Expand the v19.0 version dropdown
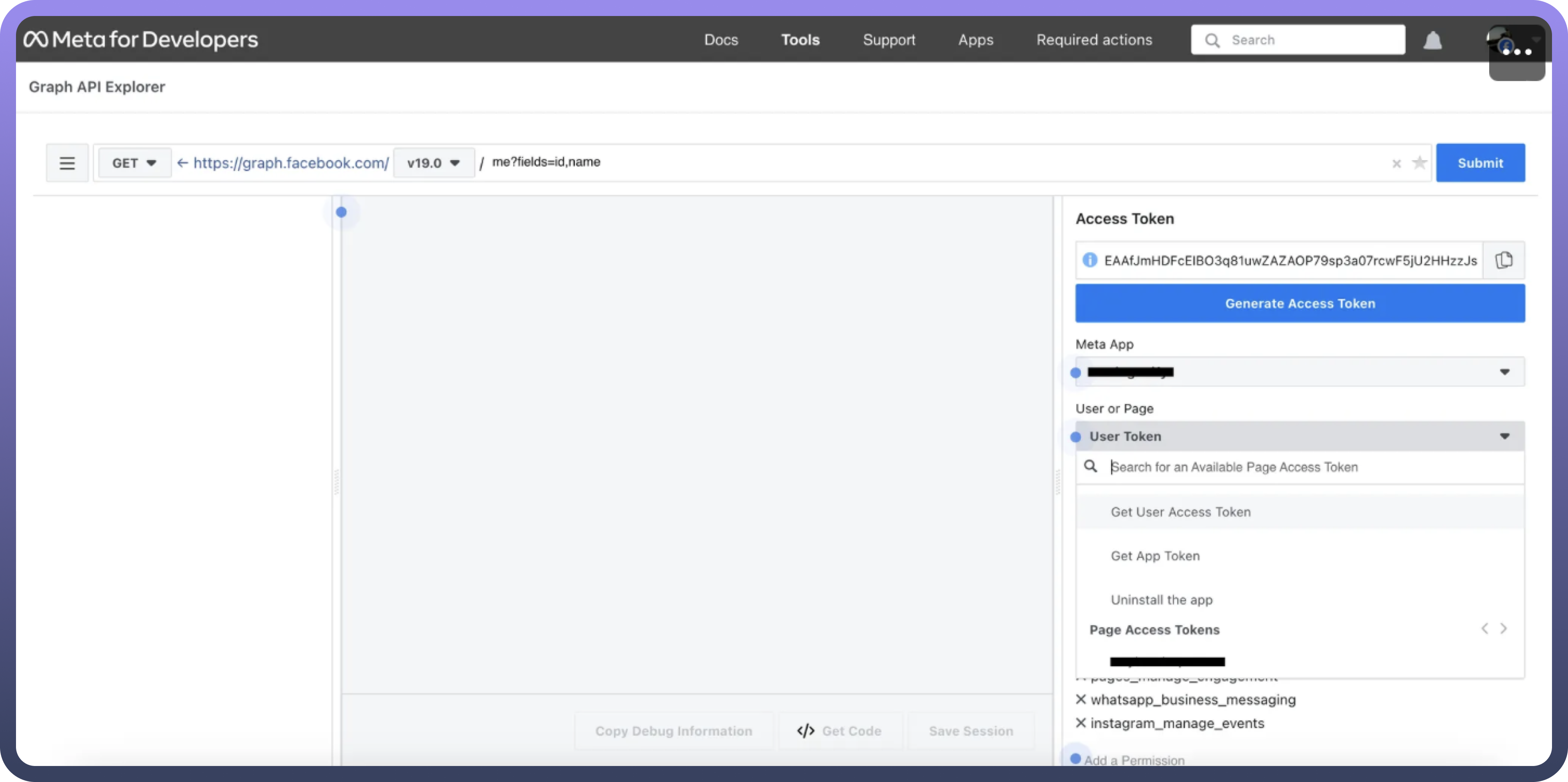 pyautogui.click(x=433, y=162)
